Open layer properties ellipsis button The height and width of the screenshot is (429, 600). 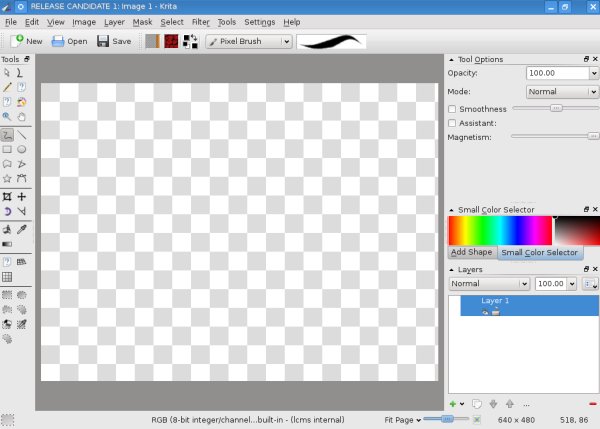click(527, 405)
